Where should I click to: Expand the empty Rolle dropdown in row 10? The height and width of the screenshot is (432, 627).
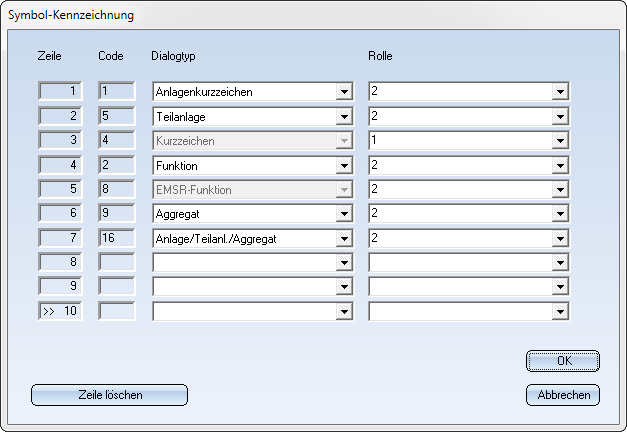pos(560,311)
